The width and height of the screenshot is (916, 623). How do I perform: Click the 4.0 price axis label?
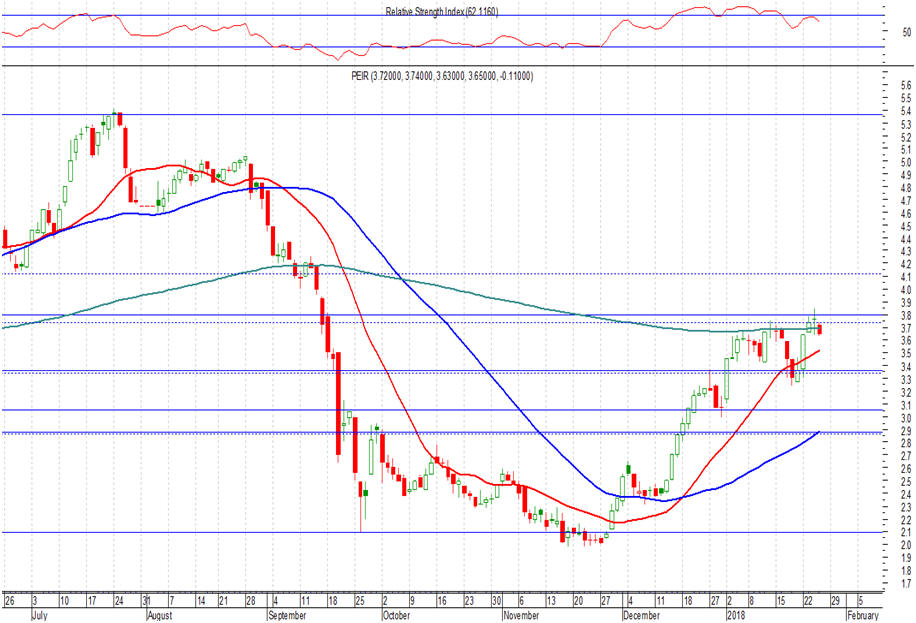pyautogui.click(x=906, y=290)
